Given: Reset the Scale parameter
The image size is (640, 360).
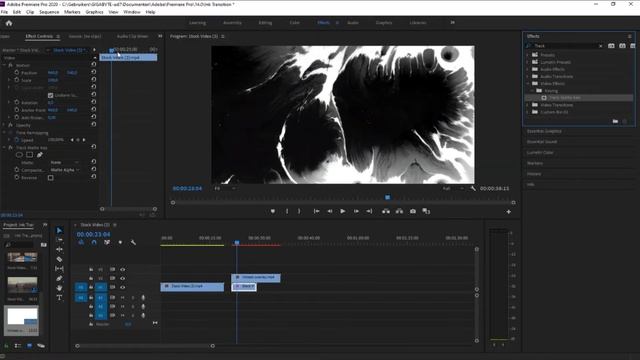Looking at the screenshot, I should point(93,80).
